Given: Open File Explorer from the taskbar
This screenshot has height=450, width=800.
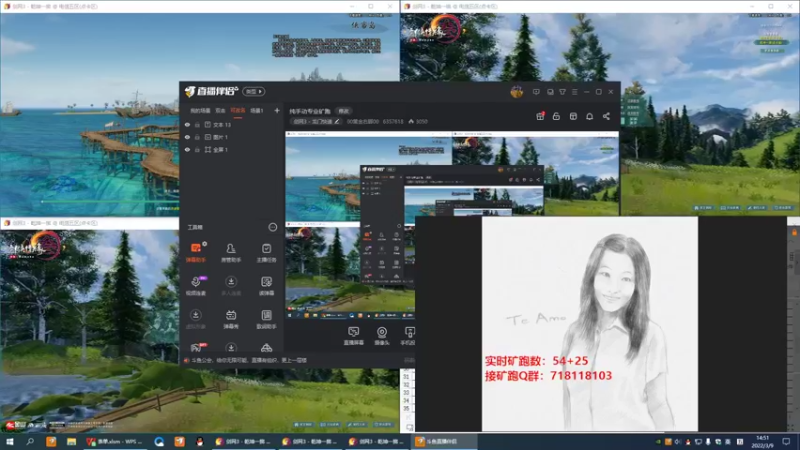Looking at the screenshot, I should click(x=71, y=442).
